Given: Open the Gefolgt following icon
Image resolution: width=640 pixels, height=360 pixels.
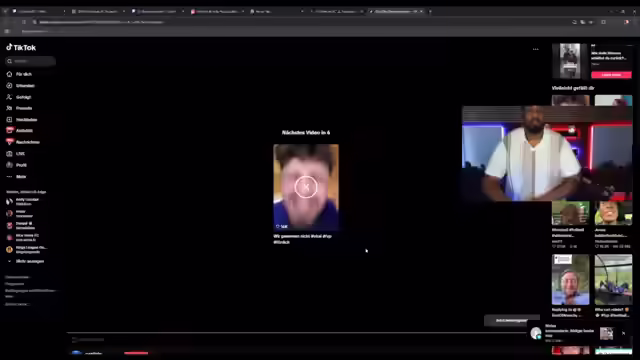Looking at the screenshot, I should pos(9,97).
